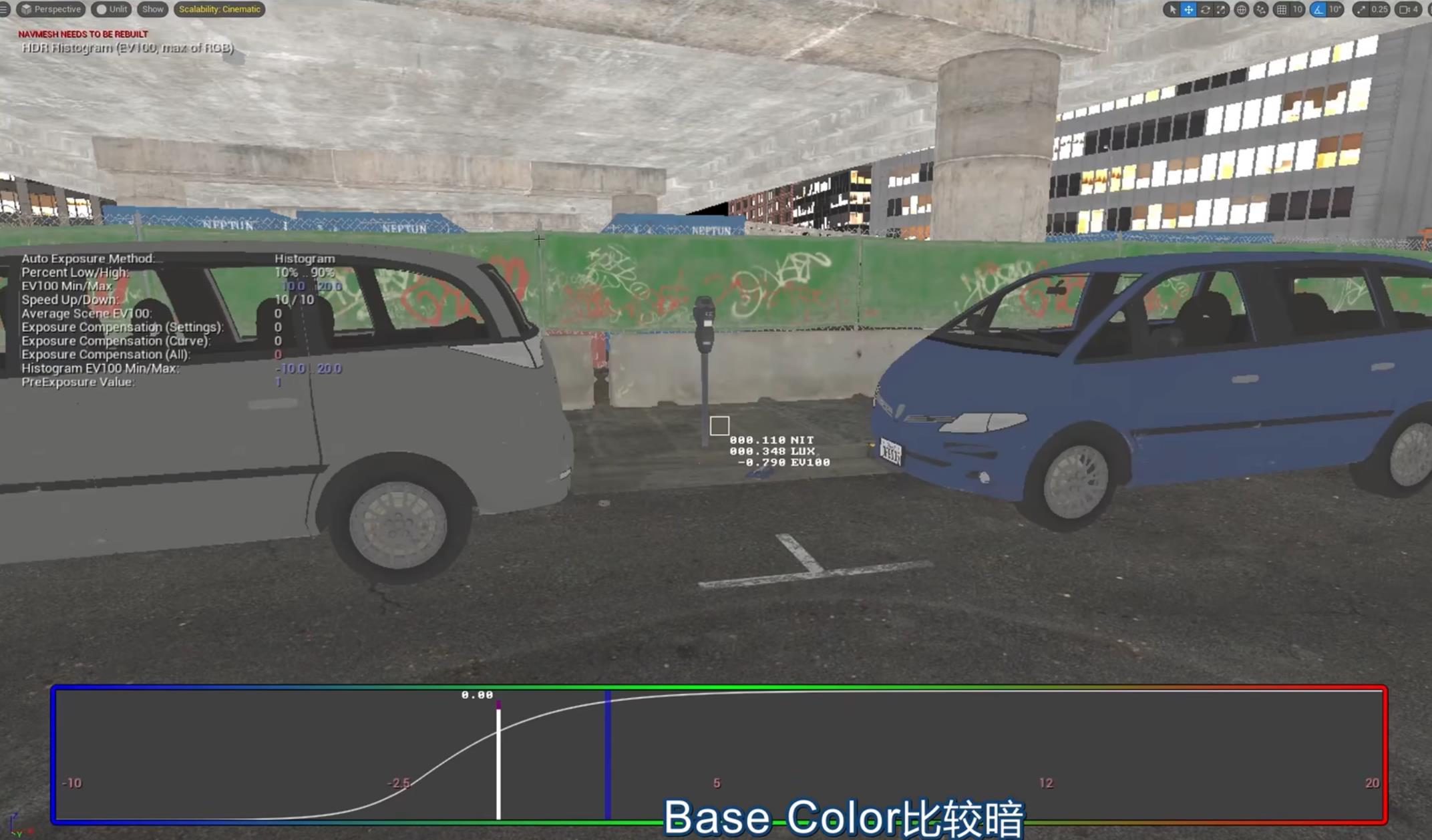The height and width of the screenshot is (840, 1432).
Task: Click the pixel inspector square in viewport
Action: tap(719, 425)
